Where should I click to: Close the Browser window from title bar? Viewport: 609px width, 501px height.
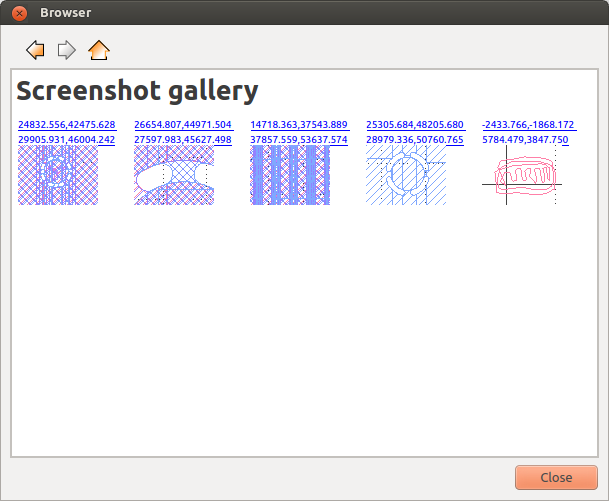[19, 13]
